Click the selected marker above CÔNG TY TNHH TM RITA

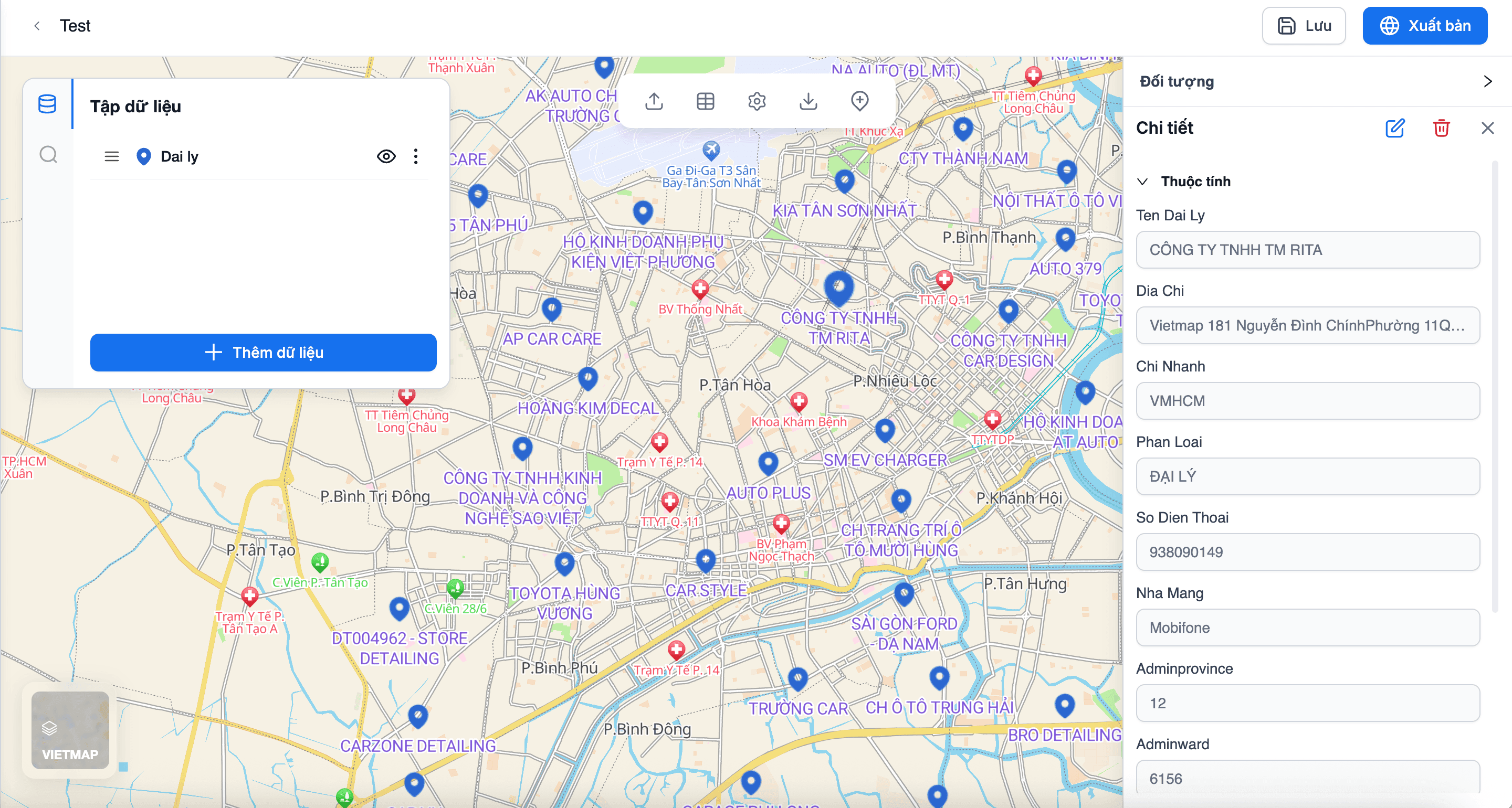[839, 288]
